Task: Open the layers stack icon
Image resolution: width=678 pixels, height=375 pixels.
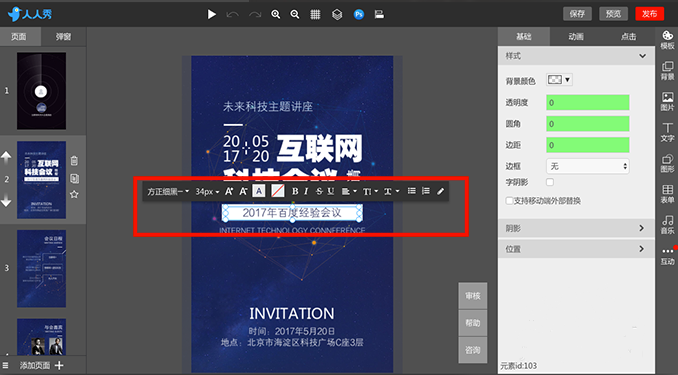Action: point(337,14)
